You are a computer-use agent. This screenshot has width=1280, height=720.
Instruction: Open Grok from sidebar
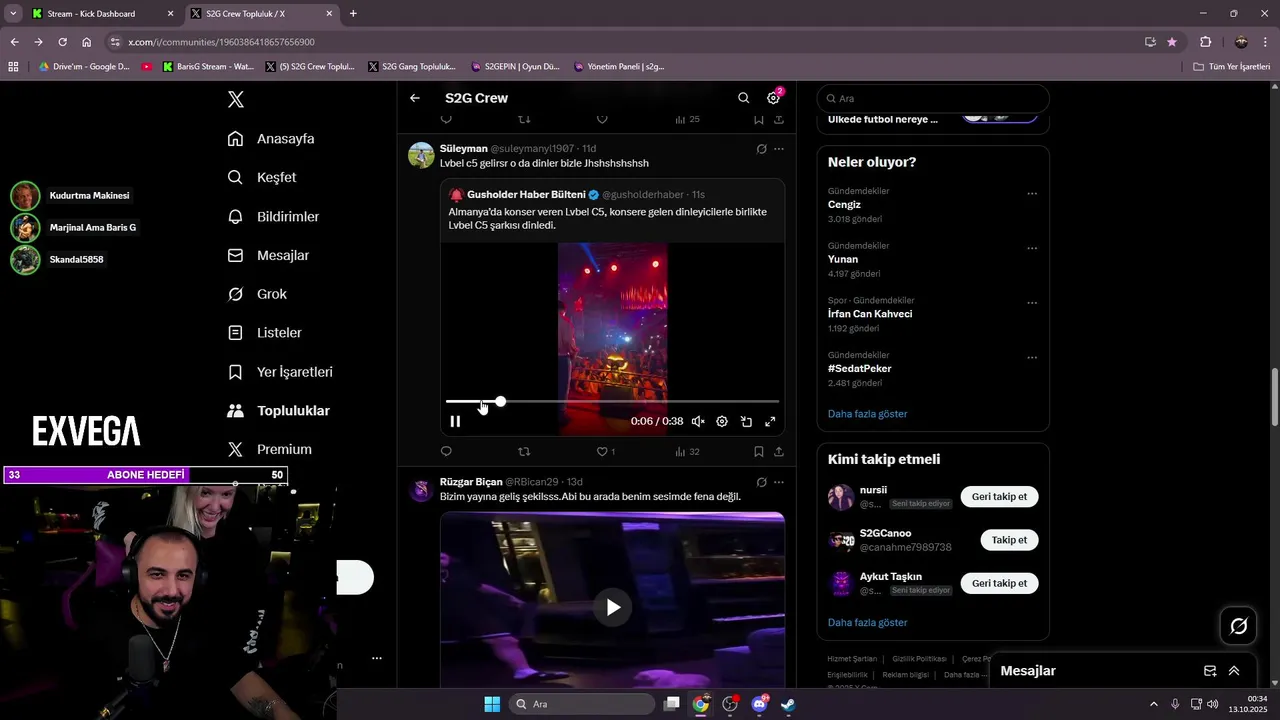click(257, 294)
